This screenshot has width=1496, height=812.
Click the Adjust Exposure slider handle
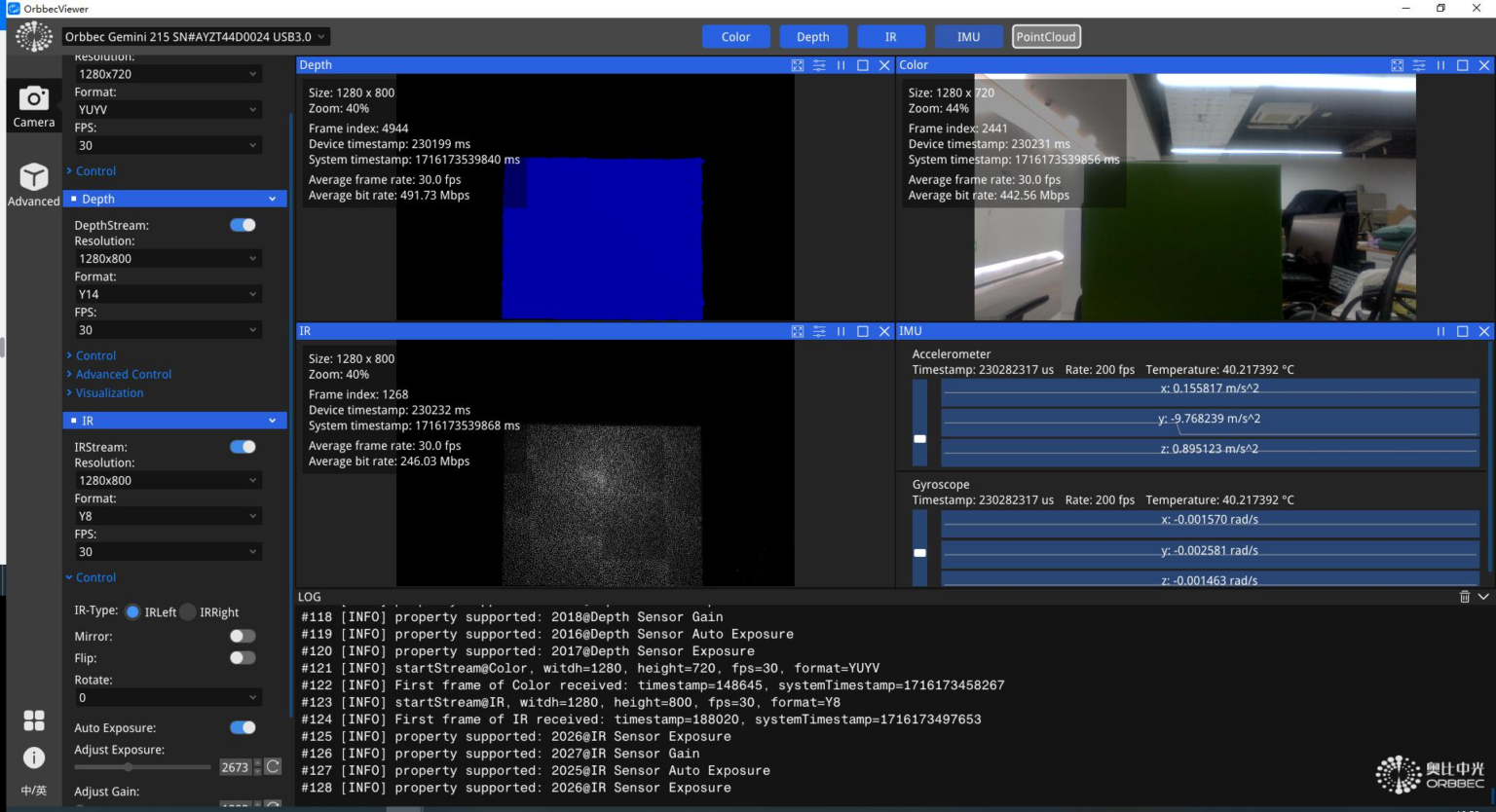pos(128,767)
